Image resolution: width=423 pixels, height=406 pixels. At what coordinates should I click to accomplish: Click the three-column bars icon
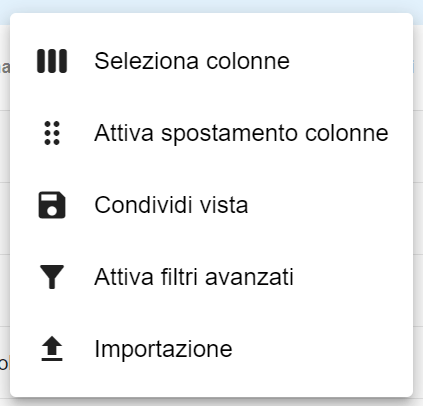tap(52, 61)
